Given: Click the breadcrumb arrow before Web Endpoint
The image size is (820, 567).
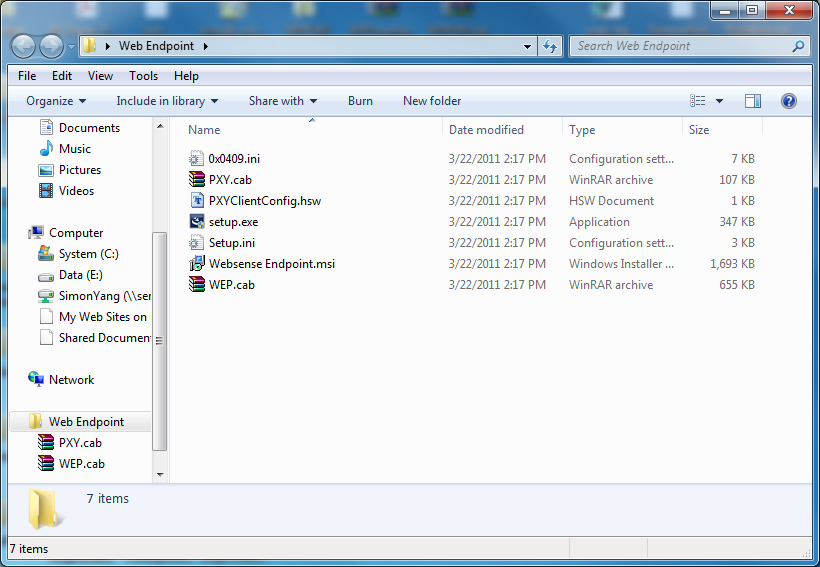Looking at the screenshot, I should pyautogui.click(x=108, y=47).
